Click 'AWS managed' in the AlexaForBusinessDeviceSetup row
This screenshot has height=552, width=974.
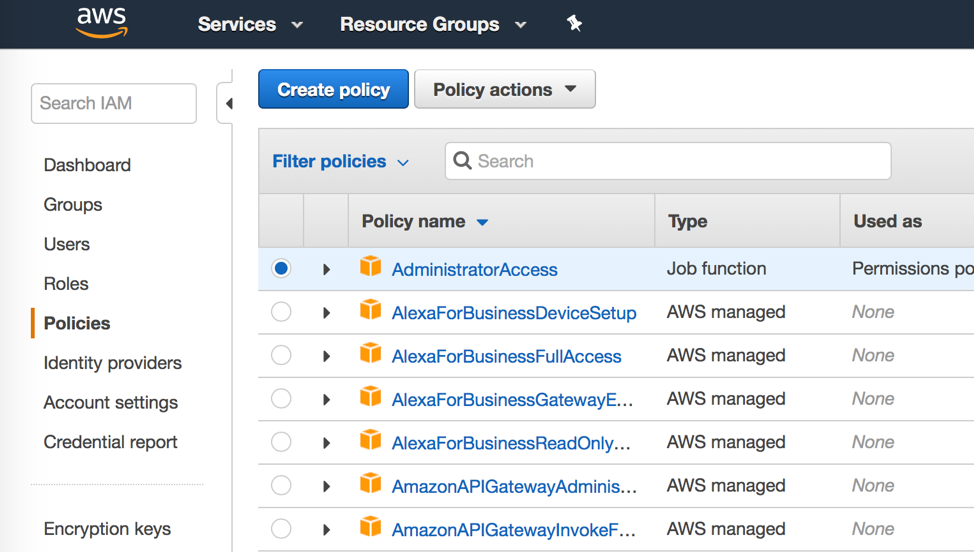[726, 312]
